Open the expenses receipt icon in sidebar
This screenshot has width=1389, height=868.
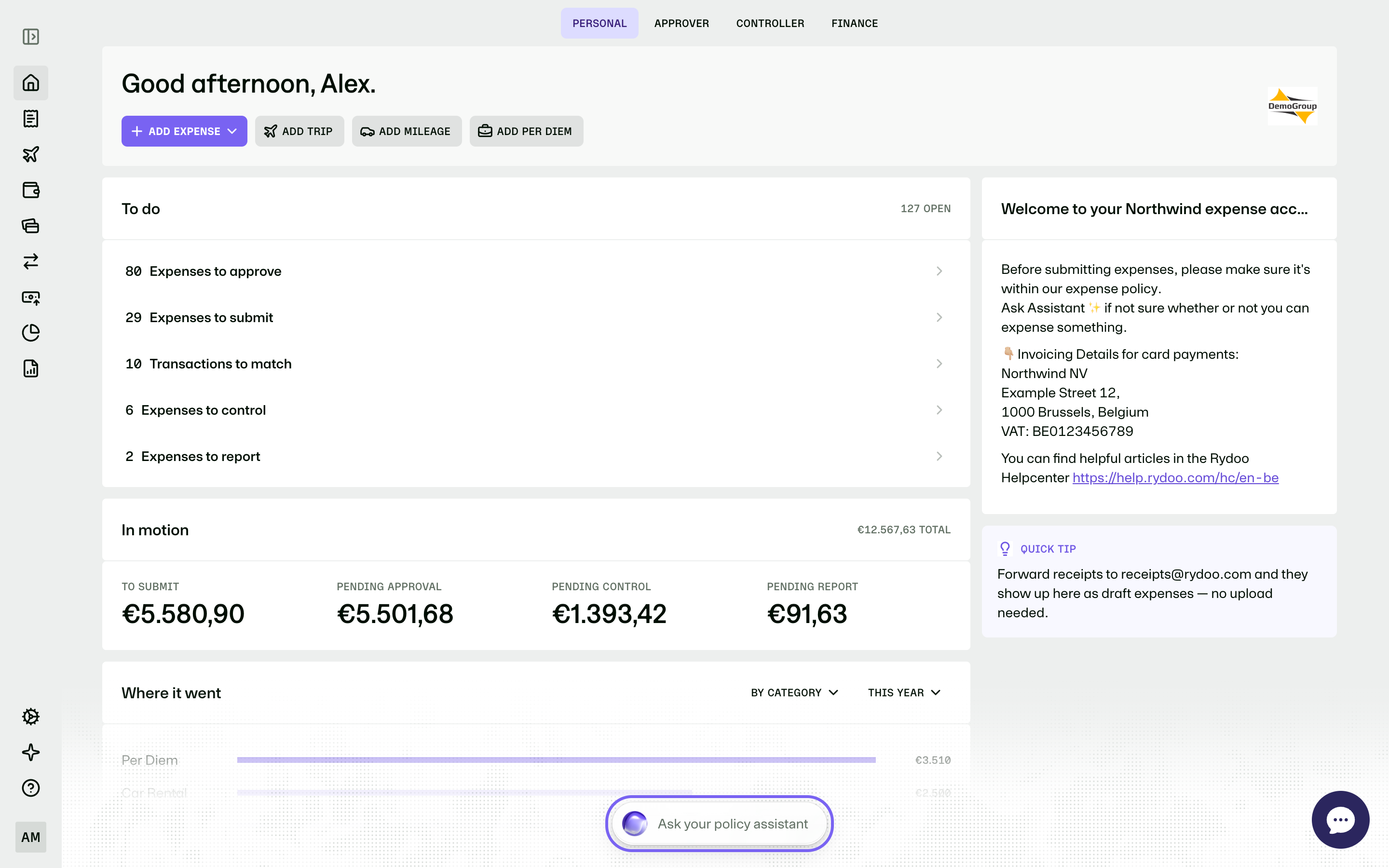point(31,119)
